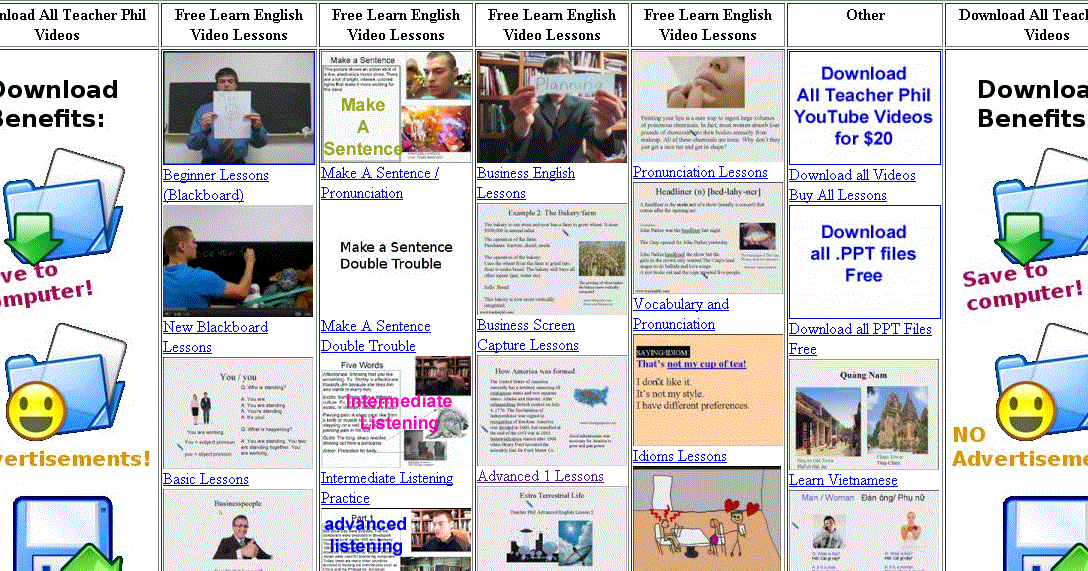Click the New Blackboard Lessons link
Image resolution: width=1088 pixels, height=571 pixels.
[x=215, y=337]
